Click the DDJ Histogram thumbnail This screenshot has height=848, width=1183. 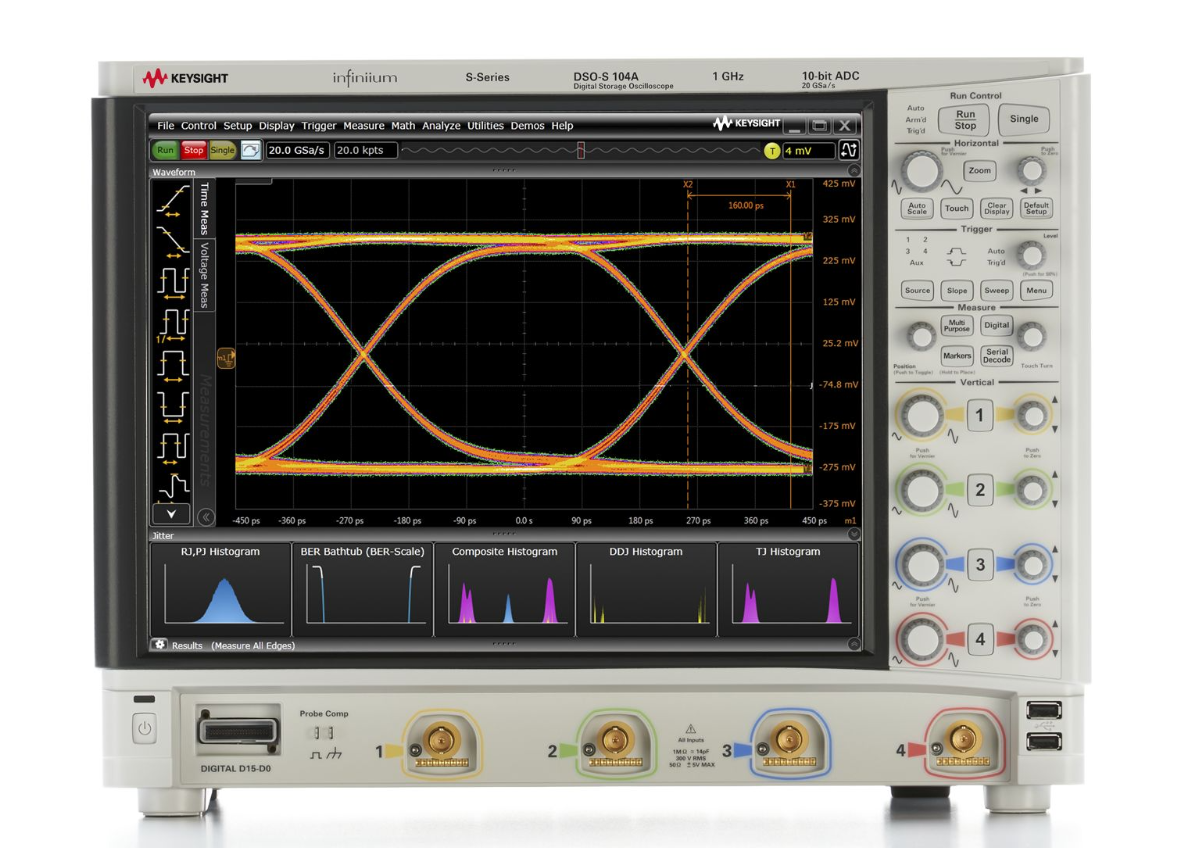tap(646, 590)
